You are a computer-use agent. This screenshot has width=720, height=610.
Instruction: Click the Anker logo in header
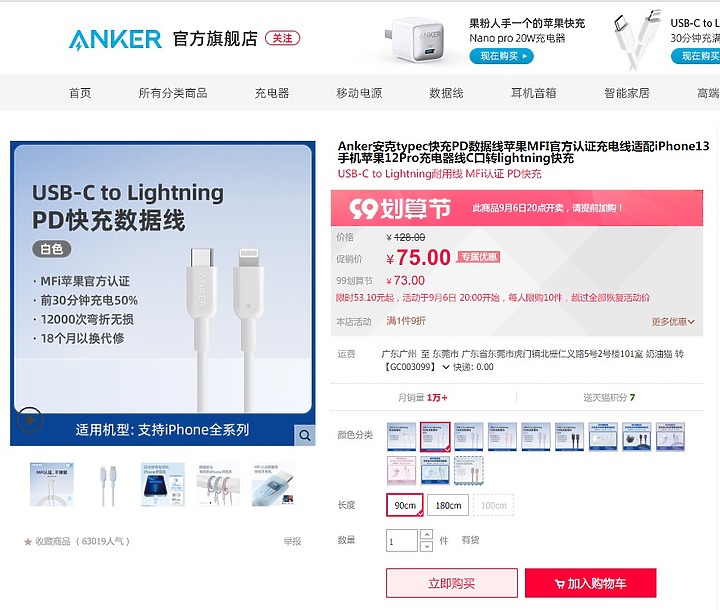coord(115,39)
